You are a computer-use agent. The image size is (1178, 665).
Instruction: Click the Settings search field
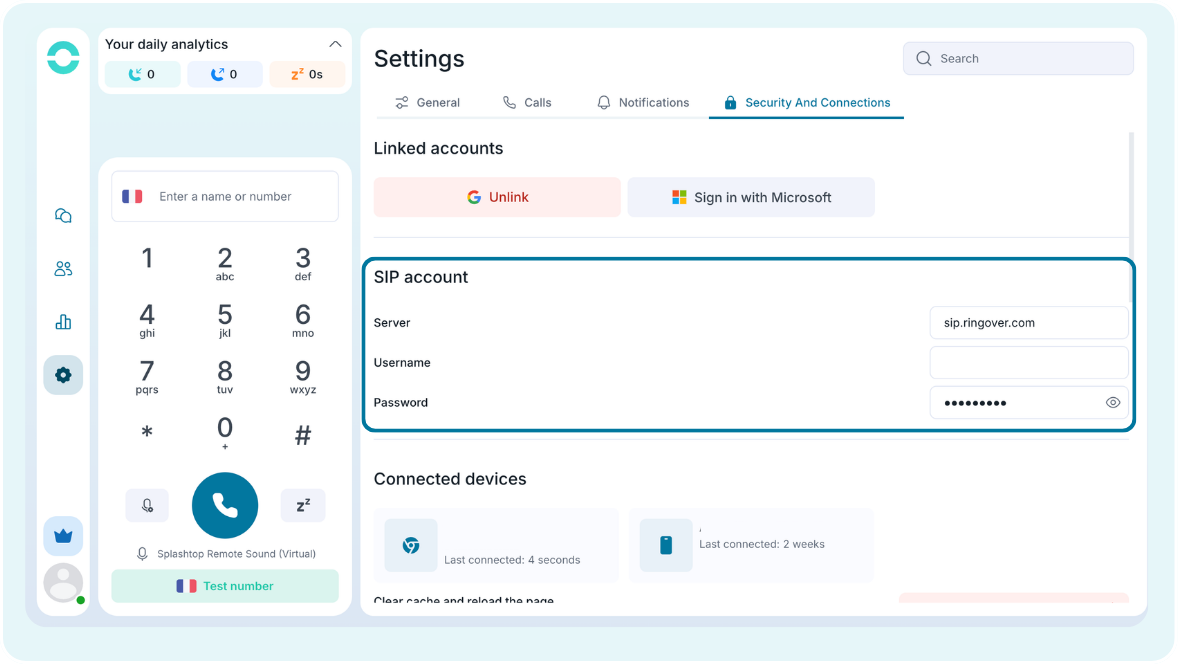1018,59
